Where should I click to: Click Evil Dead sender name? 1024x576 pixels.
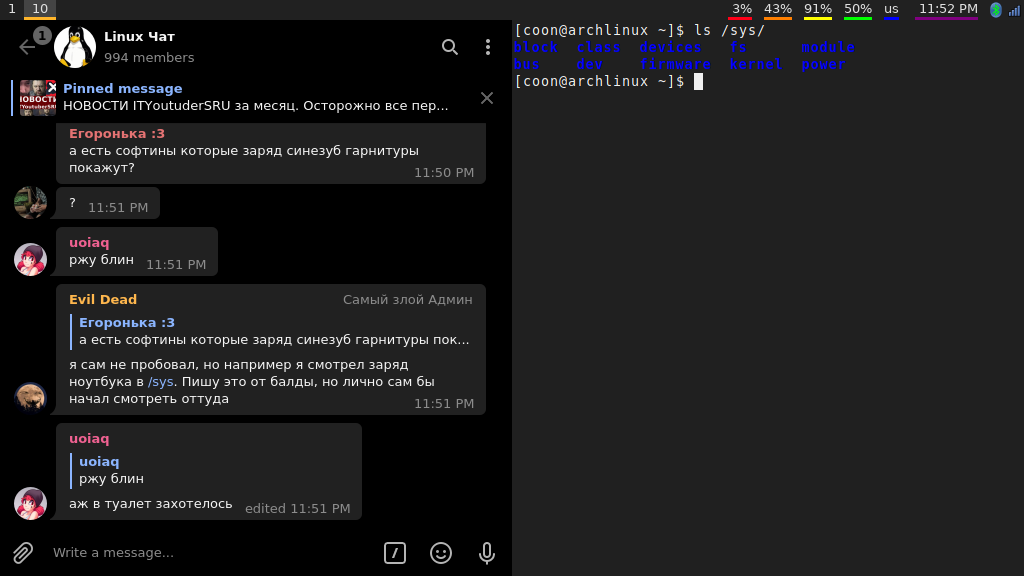point(103,299)
